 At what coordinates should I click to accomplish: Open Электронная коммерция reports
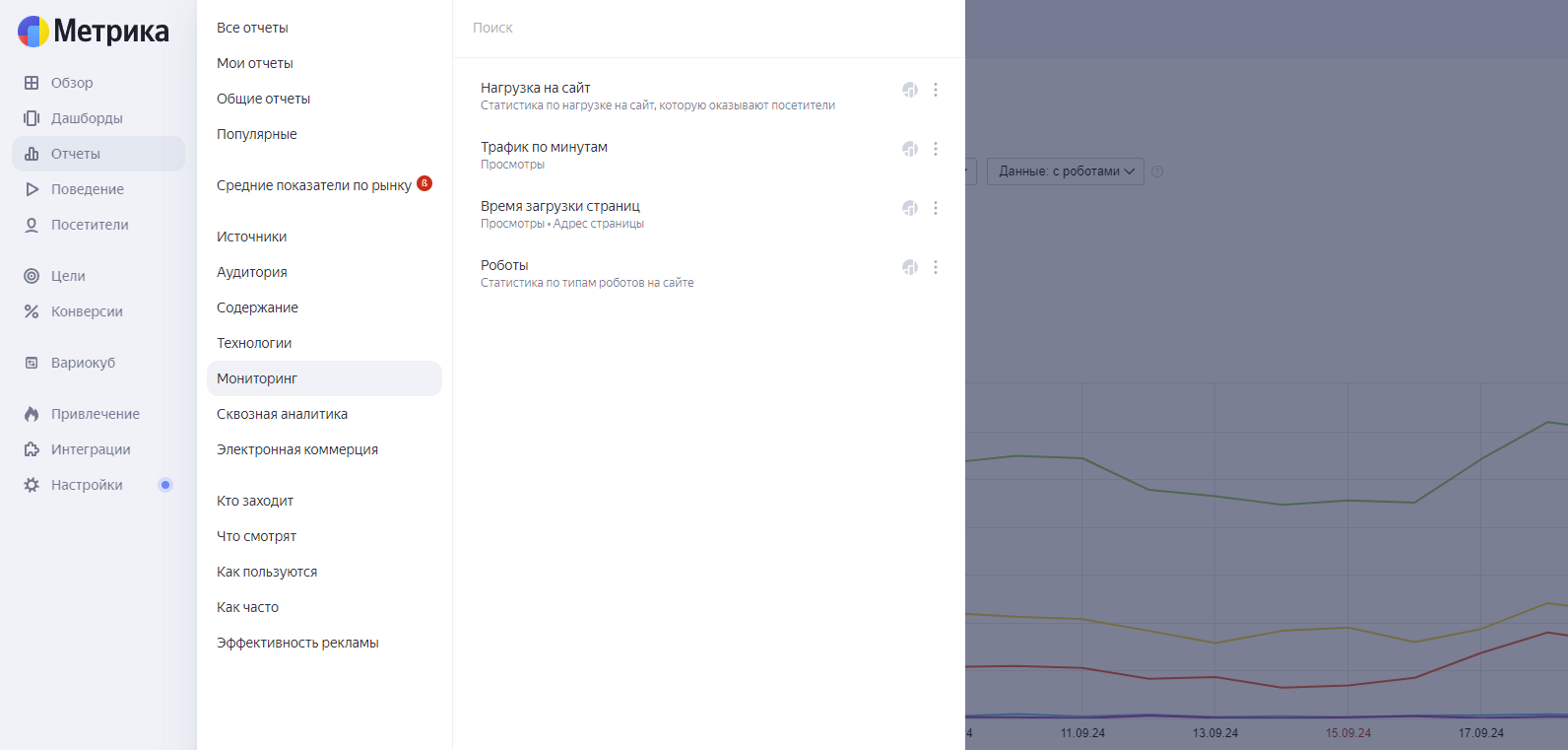297,449
